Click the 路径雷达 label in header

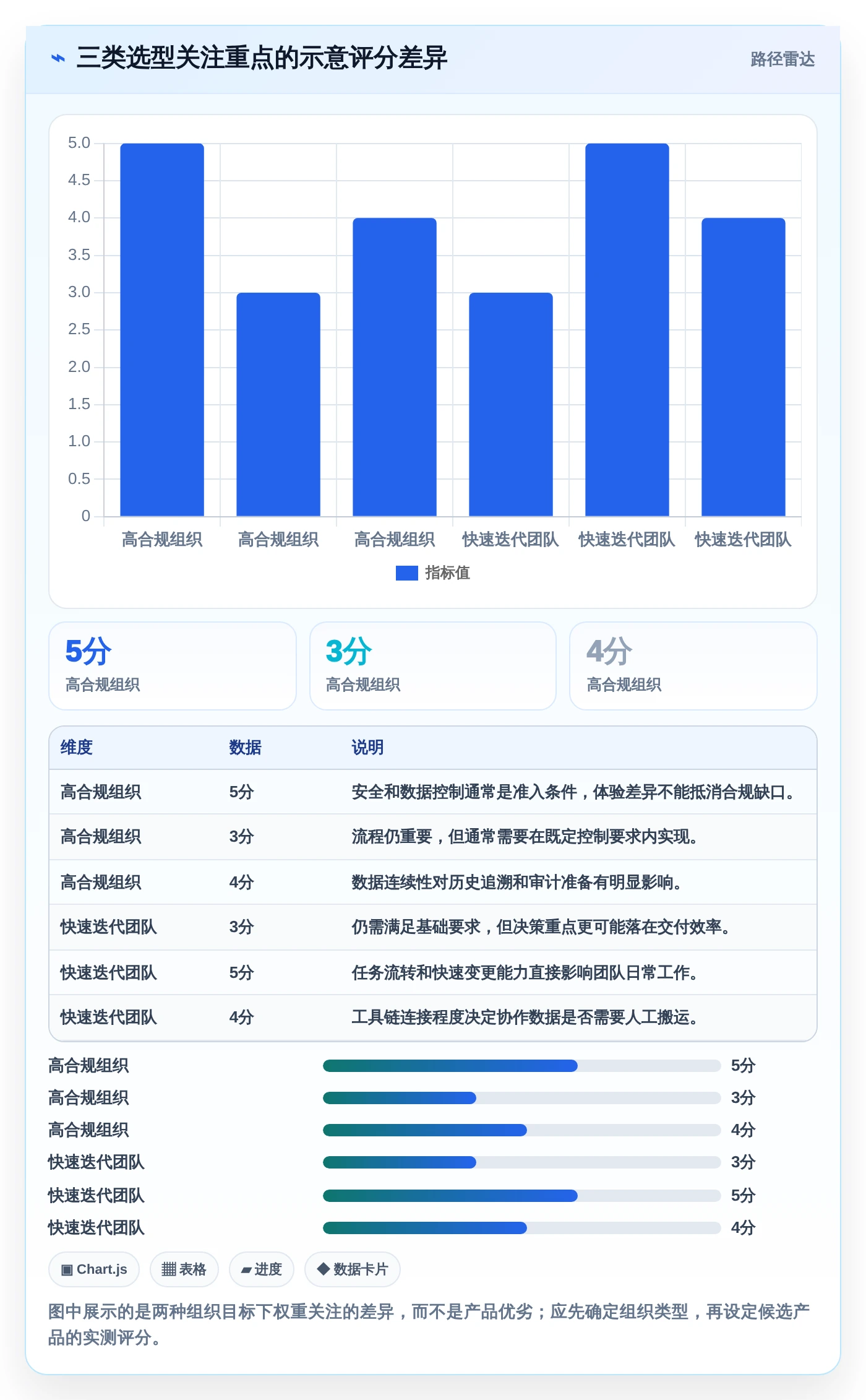point(782,59)
